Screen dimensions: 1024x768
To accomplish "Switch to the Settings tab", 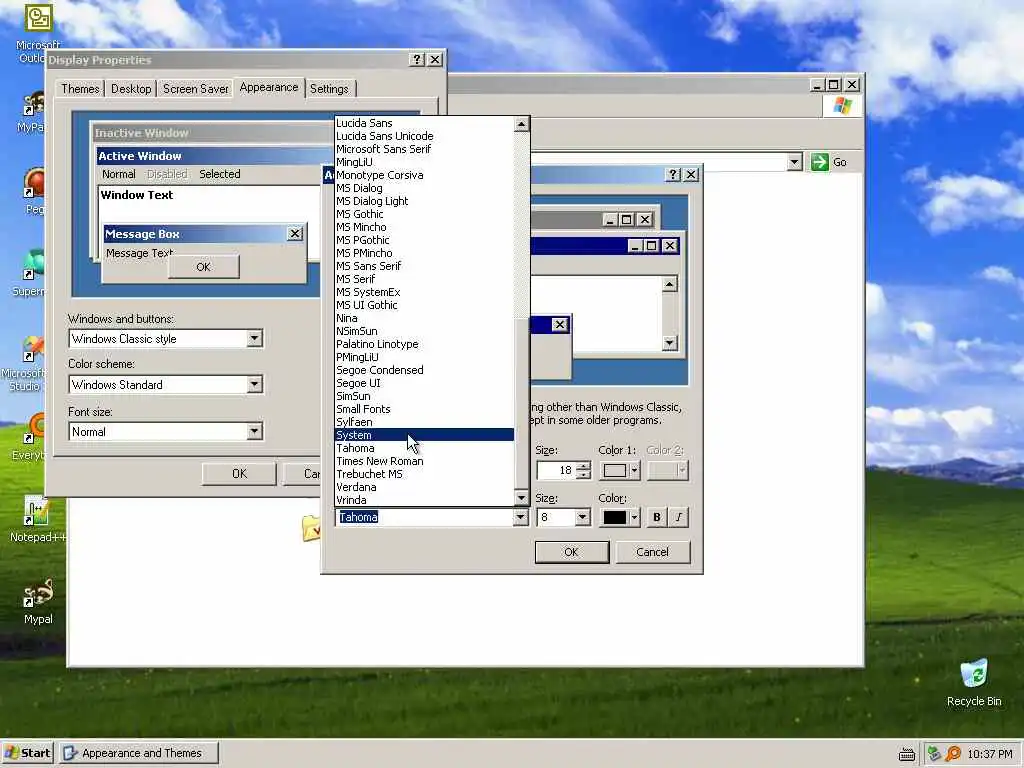I will click(x=329, y=89).
